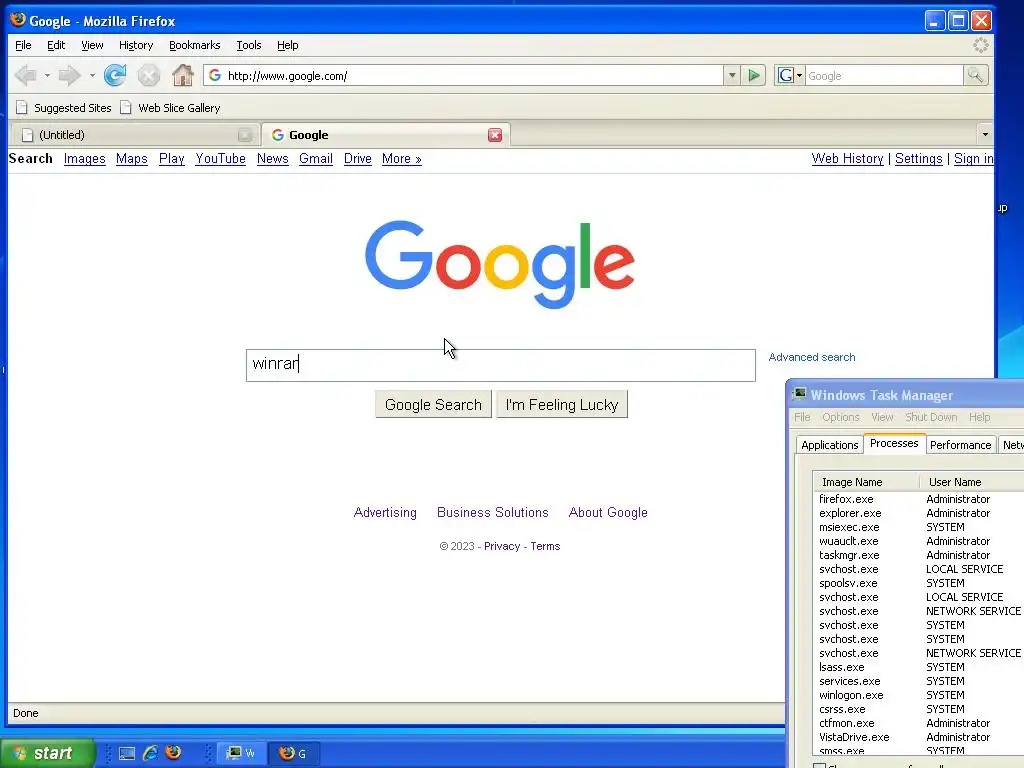Screen dimensions: 1024x768
Task: Select the firefox.exe process row
Action: pyautogui.click(x=920, y=499)
